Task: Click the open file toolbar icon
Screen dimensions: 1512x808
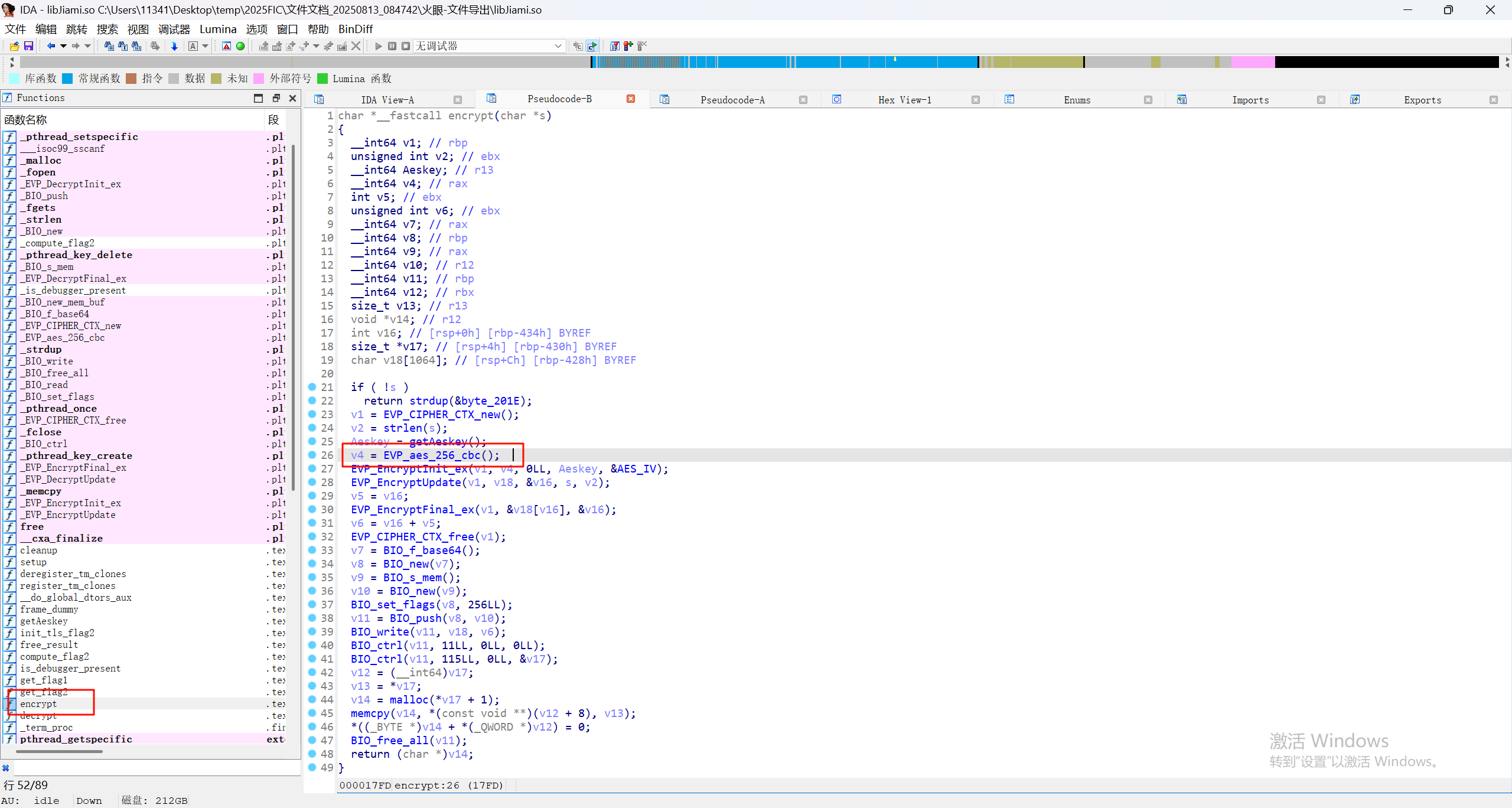Action: (x=14, y=46)
